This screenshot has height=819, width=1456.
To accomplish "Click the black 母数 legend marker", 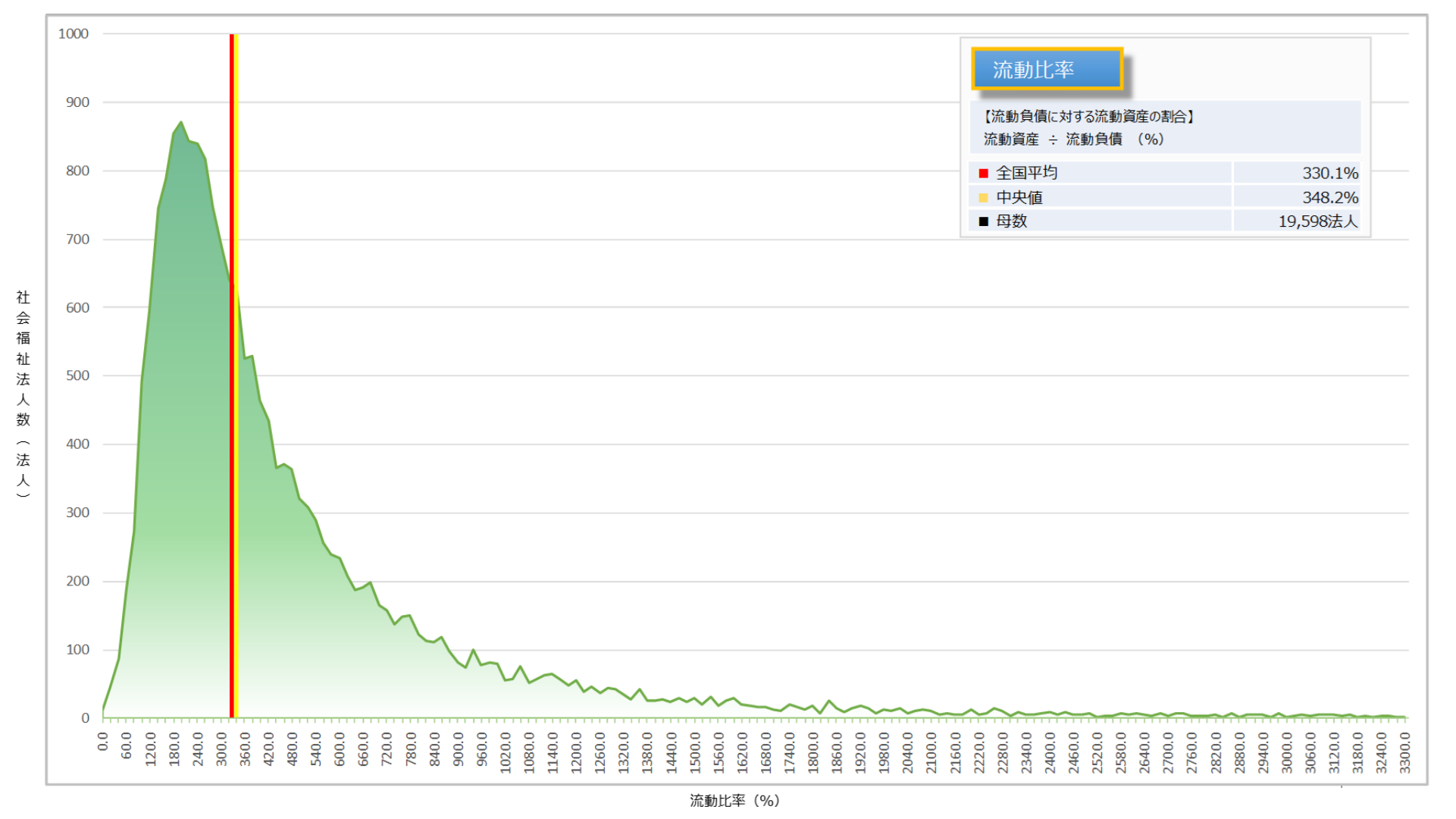I will click(x=983, y=221).
